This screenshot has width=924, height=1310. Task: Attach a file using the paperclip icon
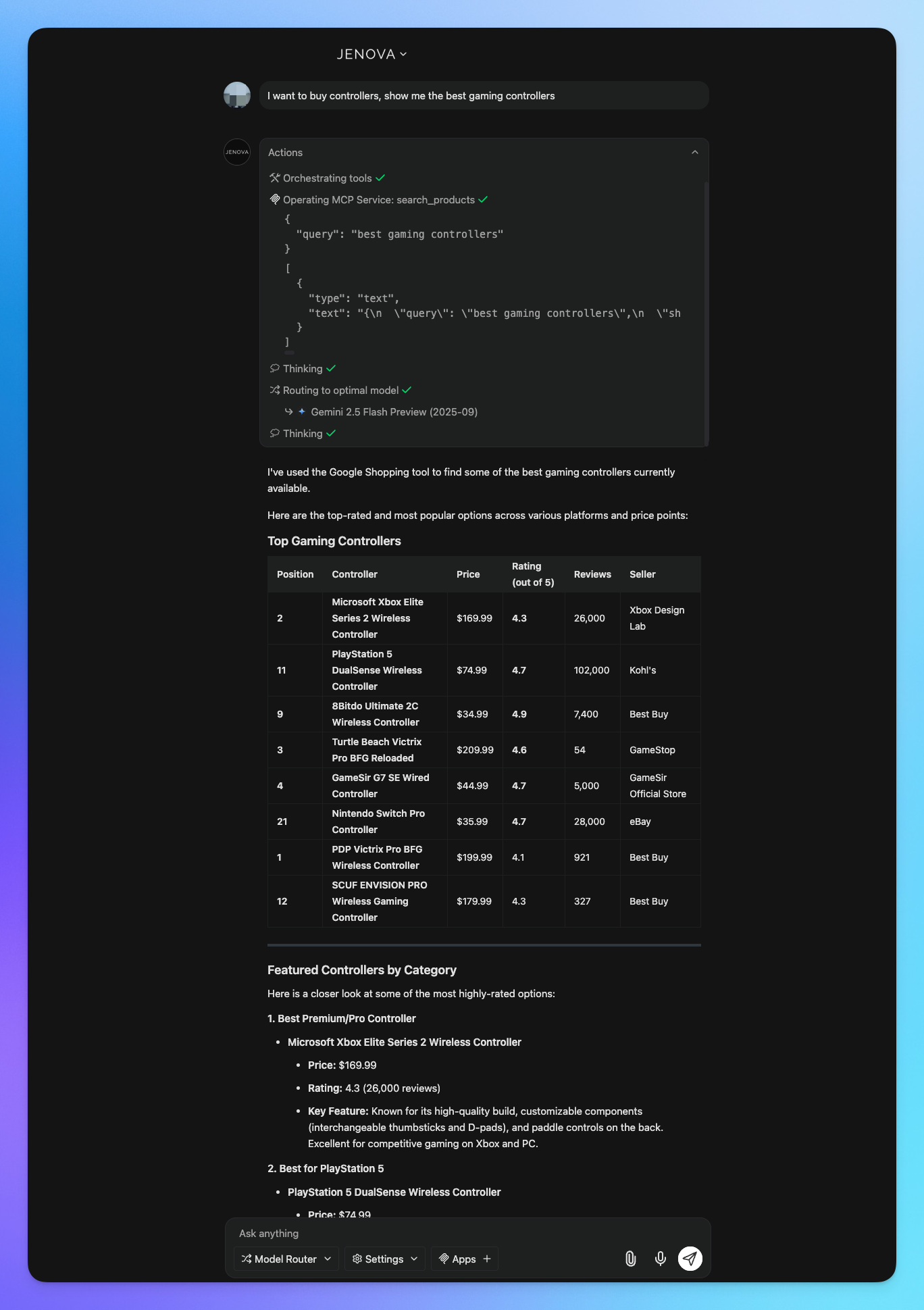pos(630,1258)
